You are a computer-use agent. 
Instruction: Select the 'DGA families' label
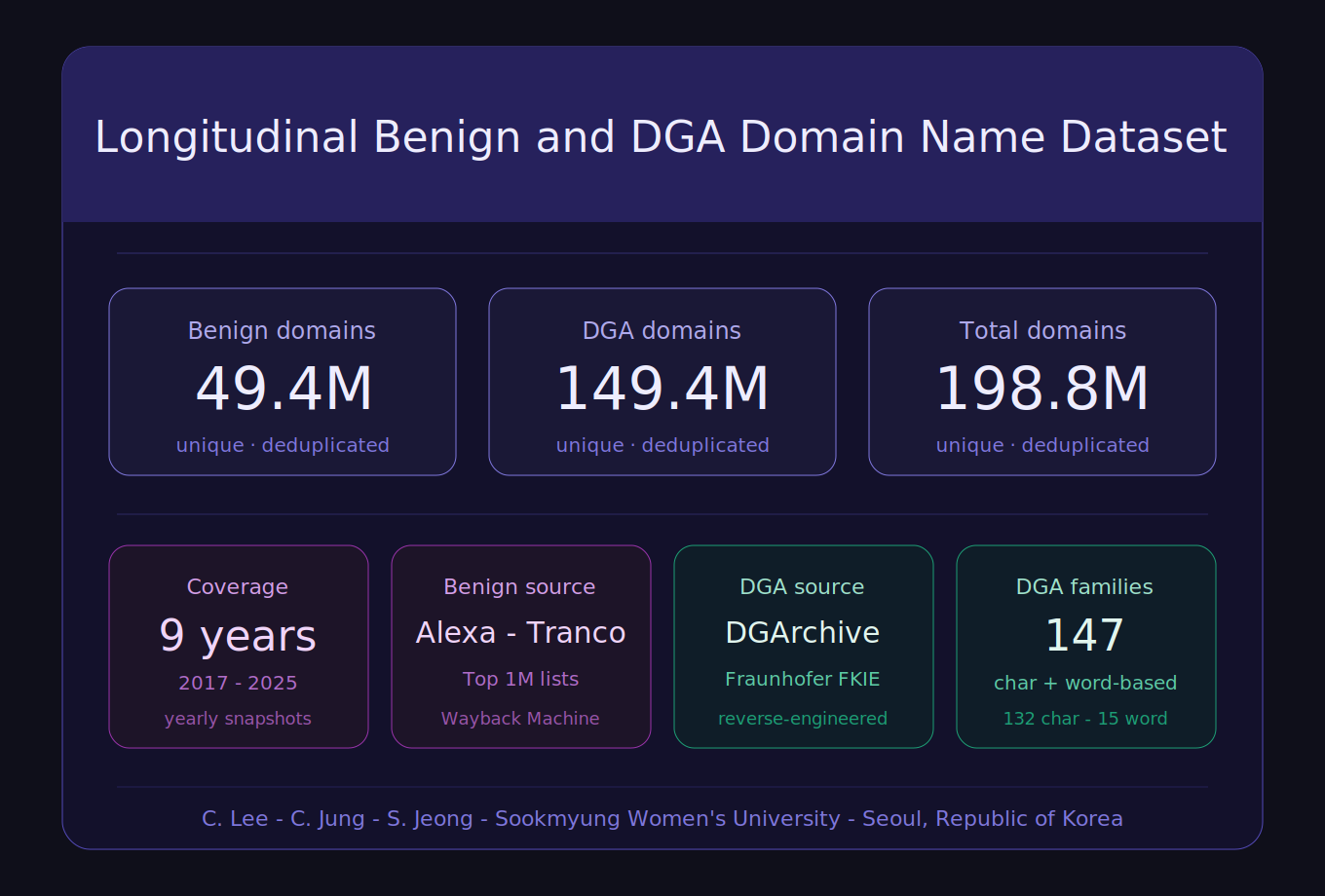coord(1084,587)
